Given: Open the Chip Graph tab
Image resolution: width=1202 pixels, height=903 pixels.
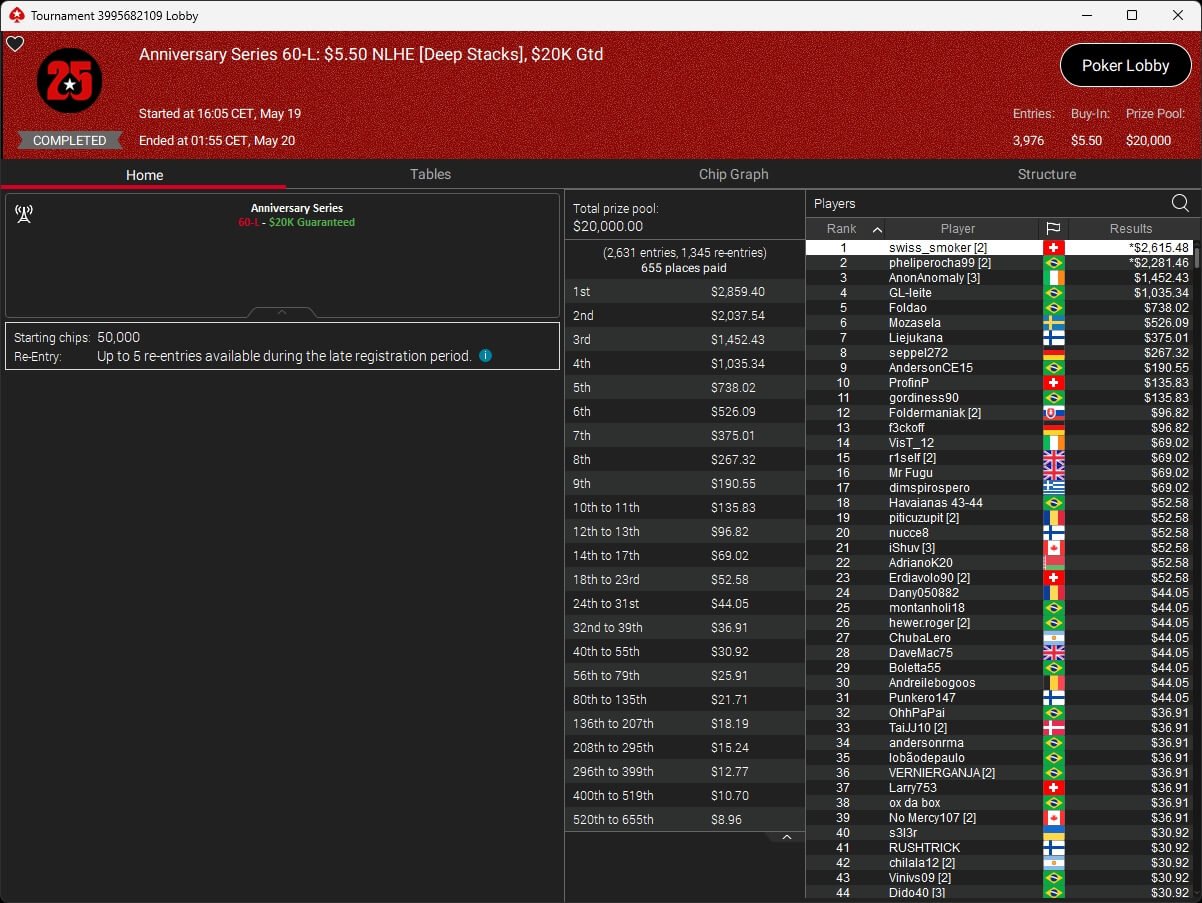Looking at the screenshot, I should (733, 174).
